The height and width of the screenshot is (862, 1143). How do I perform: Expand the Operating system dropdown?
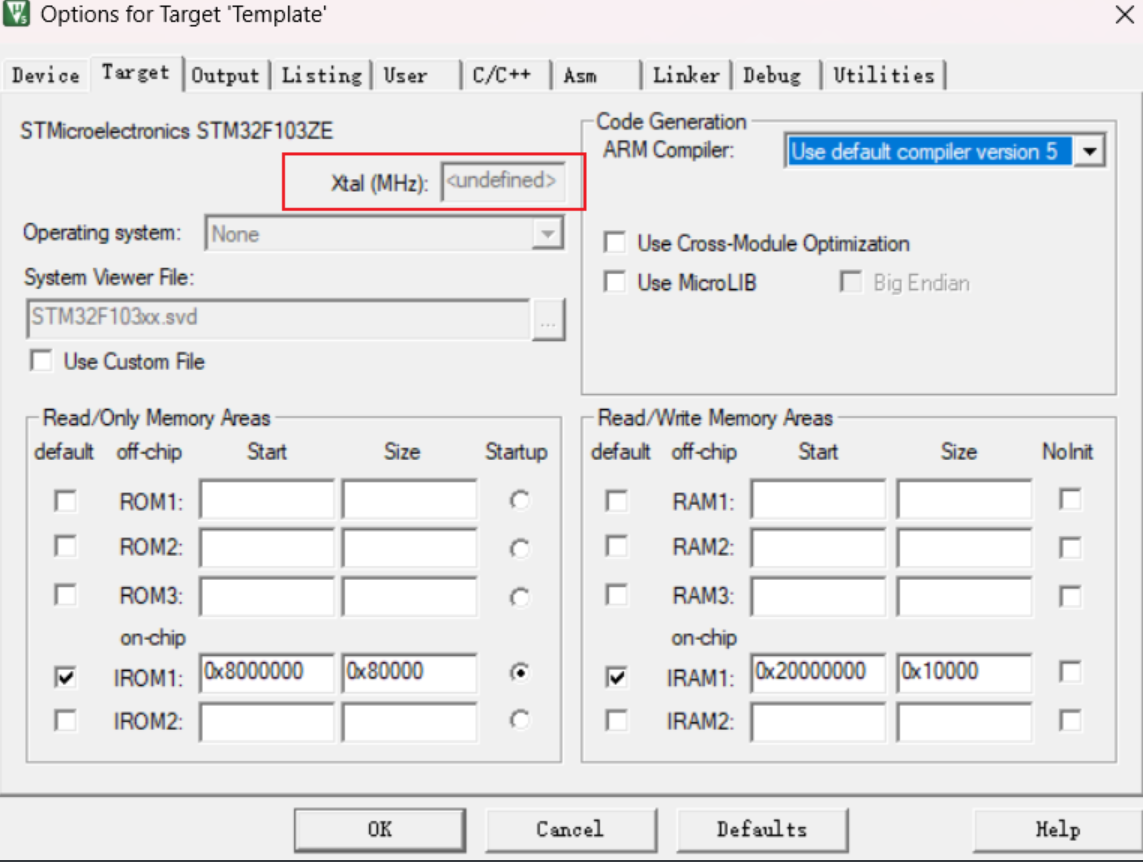[x=547, y=234]
